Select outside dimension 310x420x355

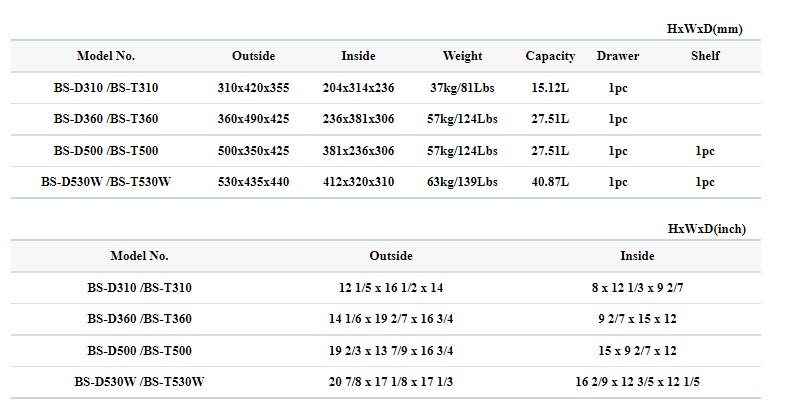click(253, 88)
